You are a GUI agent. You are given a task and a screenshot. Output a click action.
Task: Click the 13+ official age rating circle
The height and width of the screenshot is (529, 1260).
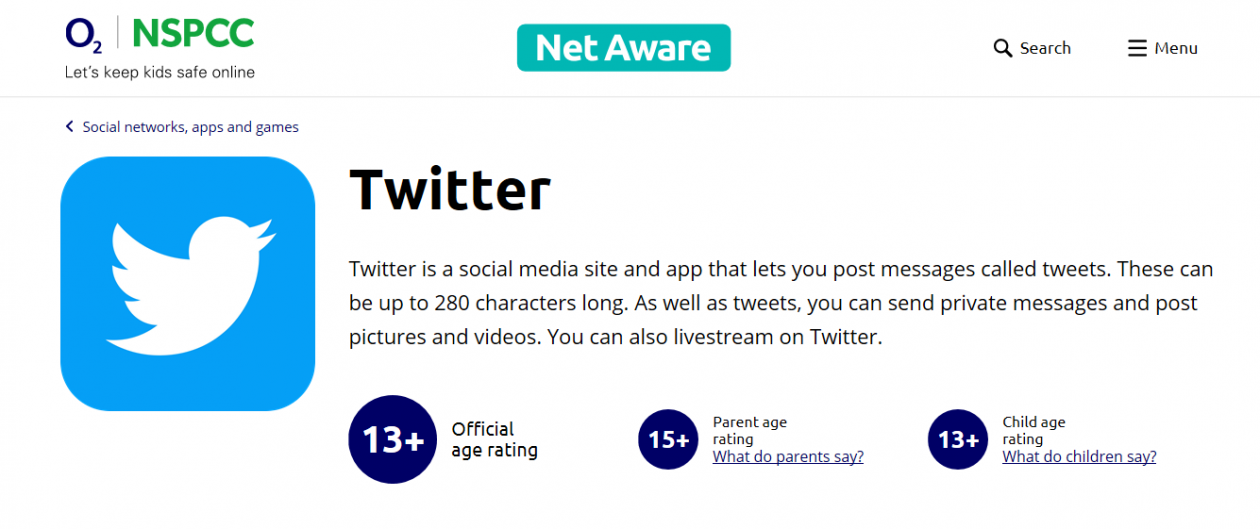pyautogui.click(x=393, y=440)
